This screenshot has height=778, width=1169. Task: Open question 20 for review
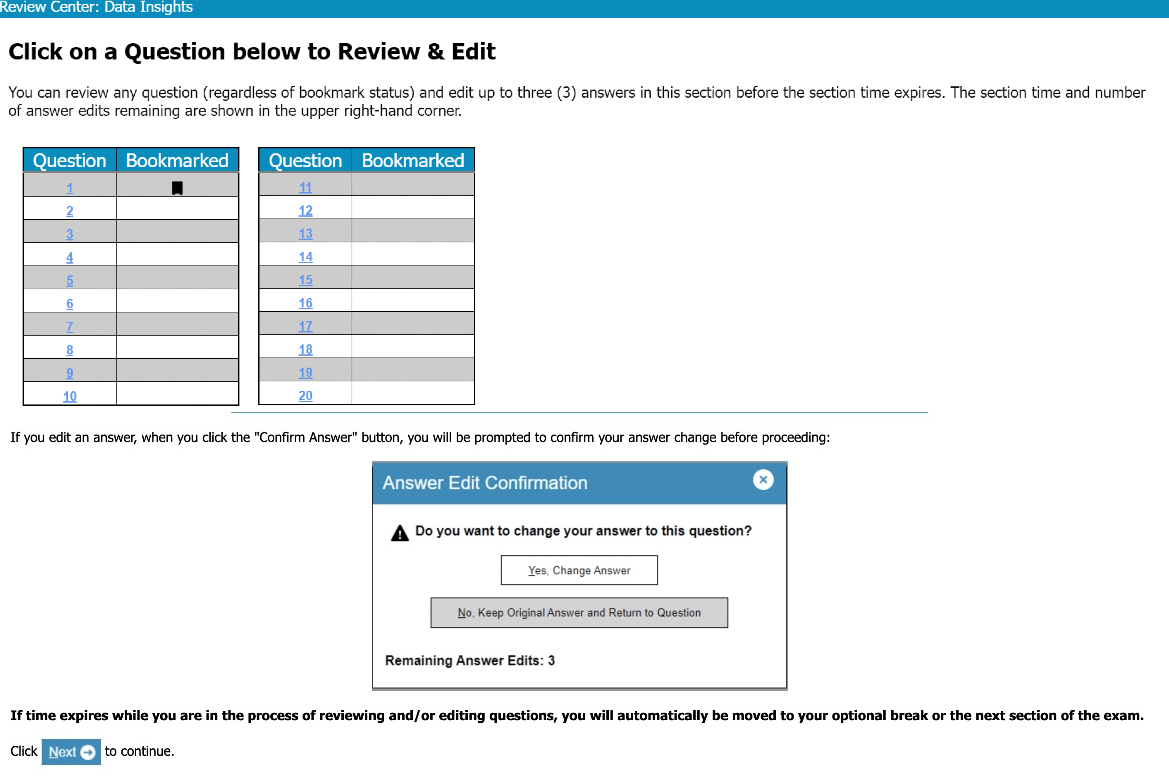pos(305,395)
